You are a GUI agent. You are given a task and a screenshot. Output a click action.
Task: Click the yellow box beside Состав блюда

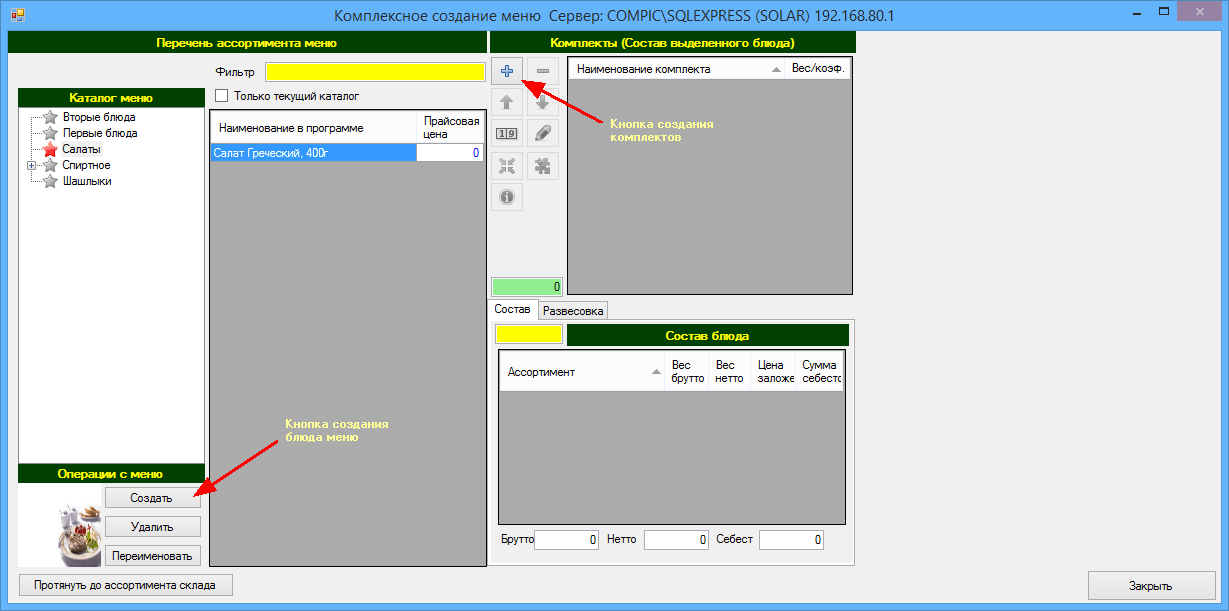pos(529,335)
